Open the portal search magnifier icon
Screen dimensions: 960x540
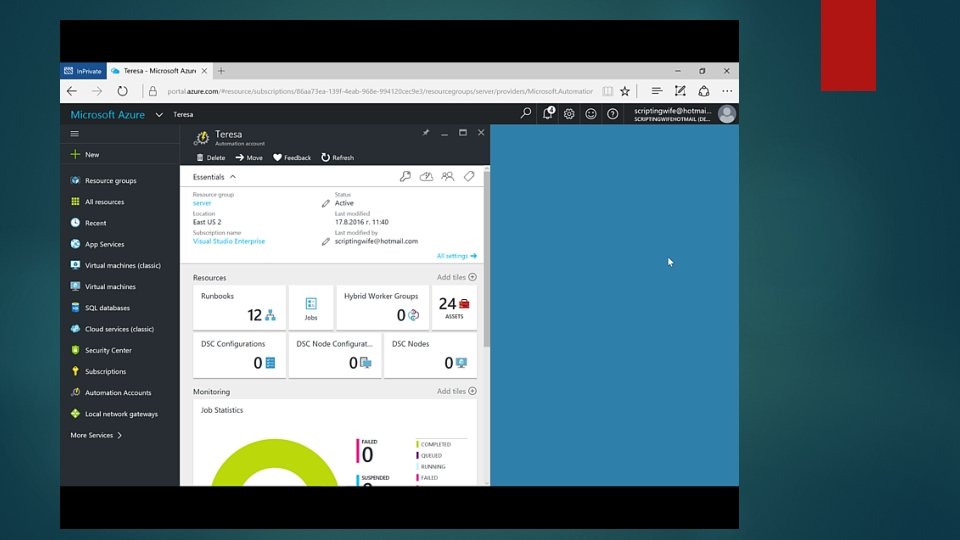(x=525, y=113)
